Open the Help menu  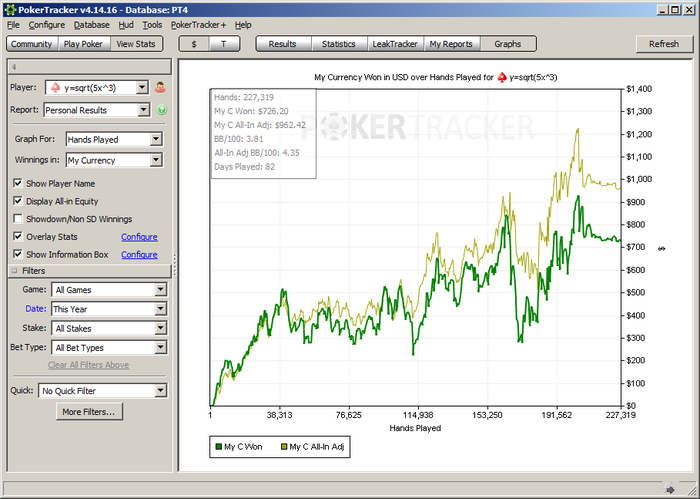[243, 25]
